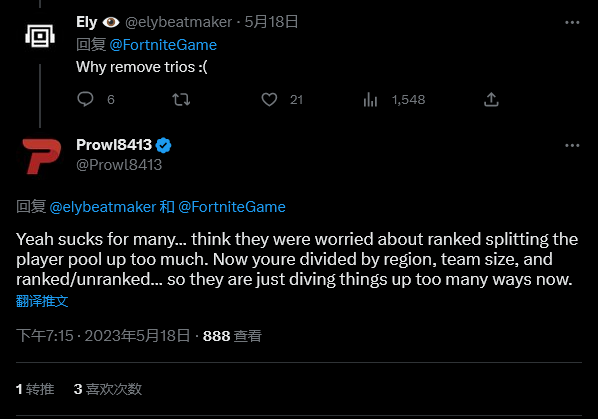The width and height of the screenshot is (598, 419).
Task: Open @FortniteGame mention under Ely's name
Action: point(163,45)
